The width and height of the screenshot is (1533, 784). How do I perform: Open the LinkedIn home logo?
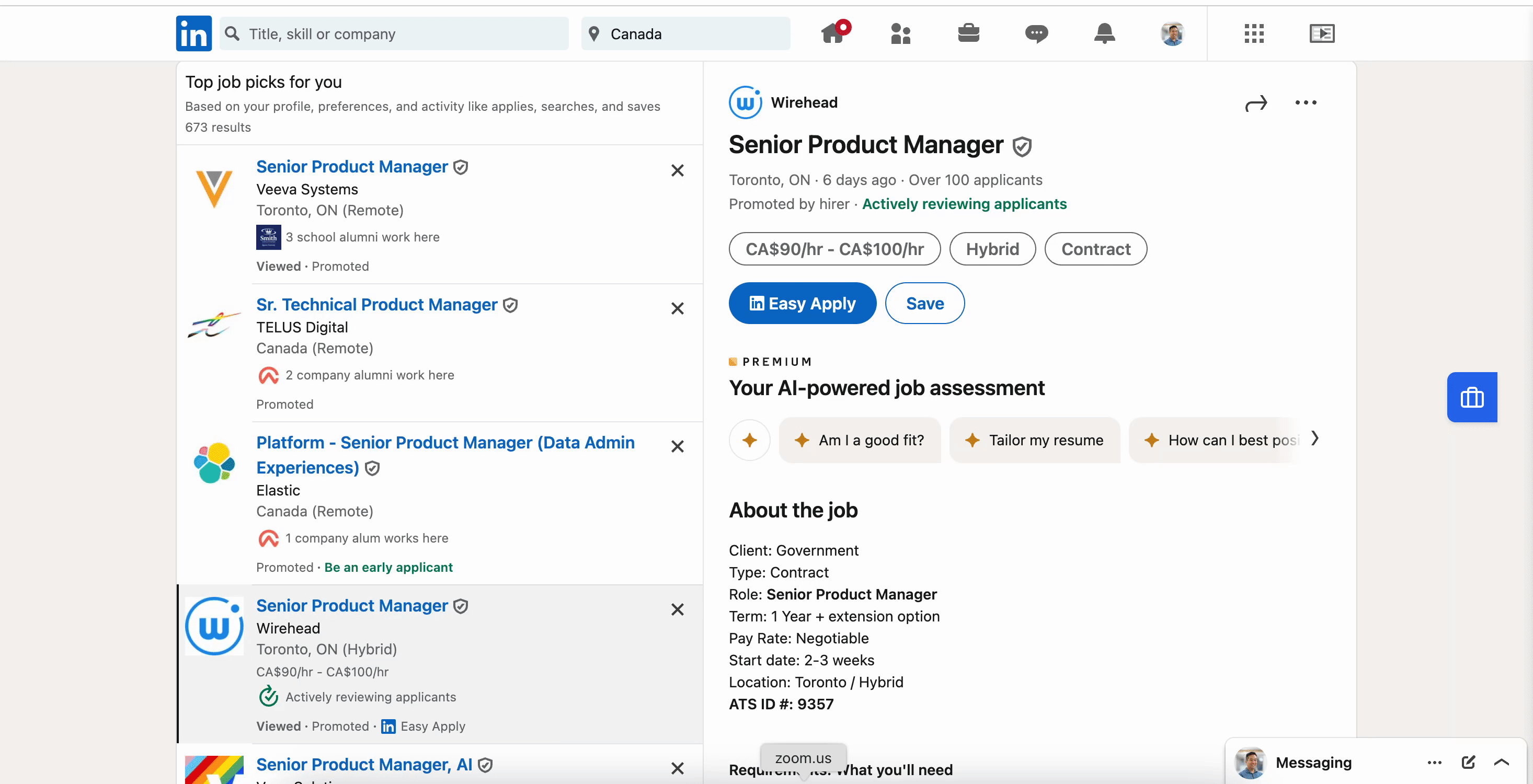coord(193,33)
